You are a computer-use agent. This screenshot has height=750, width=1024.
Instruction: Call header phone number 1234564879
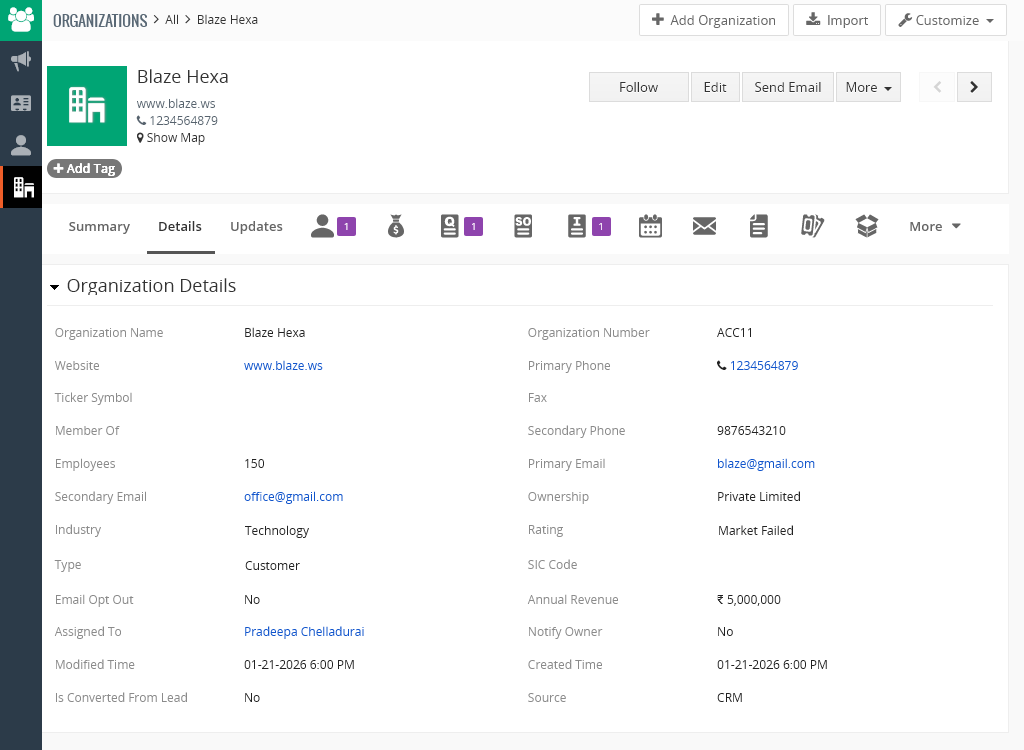[x=178, y=120]
